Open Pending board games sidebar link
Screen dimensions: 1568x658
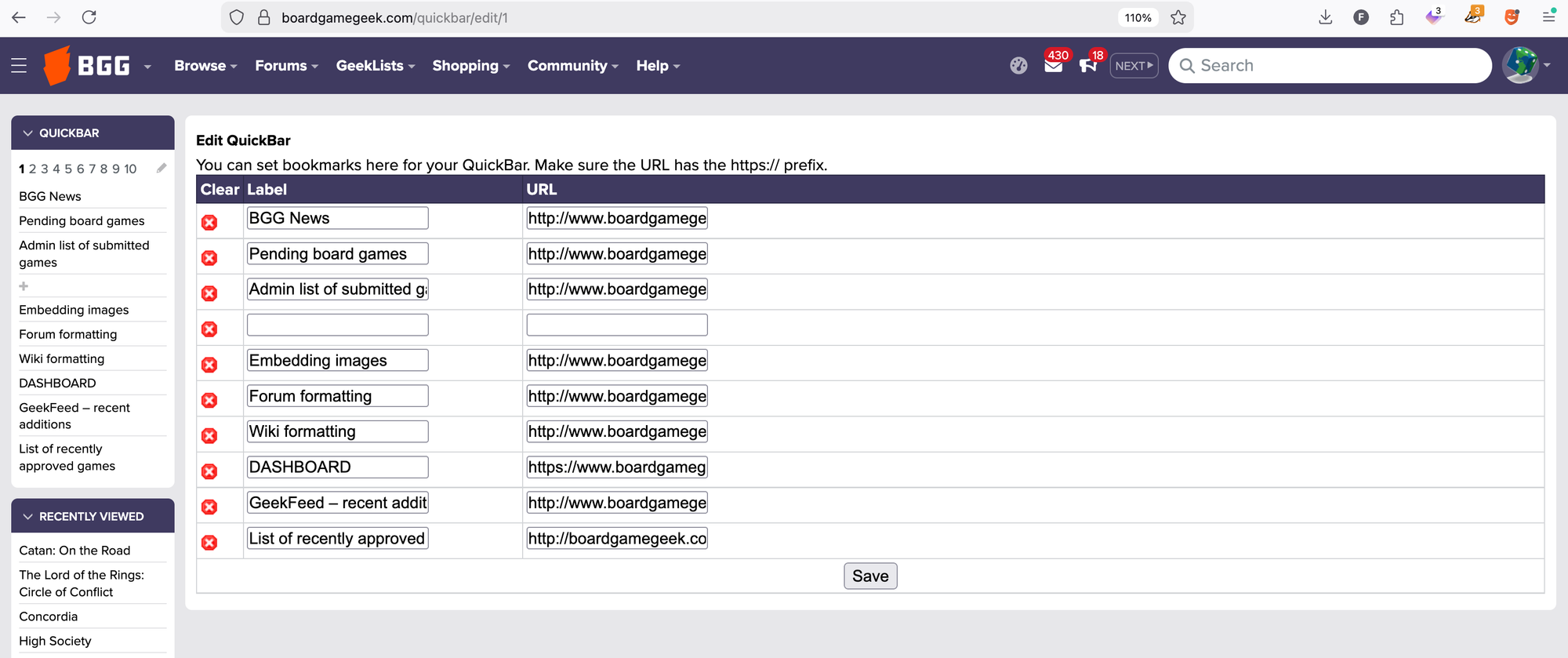tap(82, 220)
